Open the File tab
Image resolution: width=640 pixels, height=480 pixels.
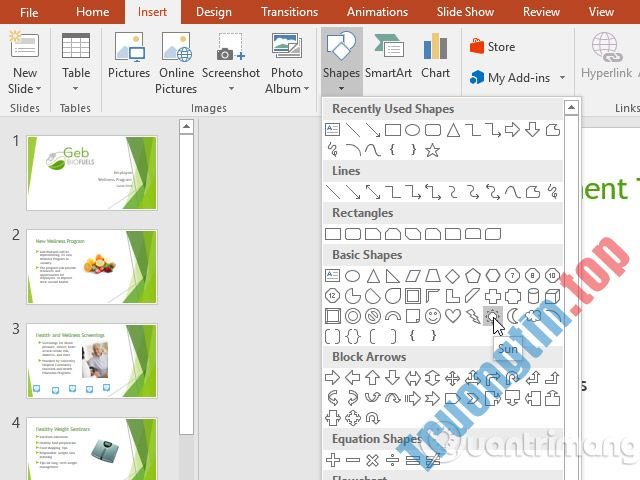[29, 12]
